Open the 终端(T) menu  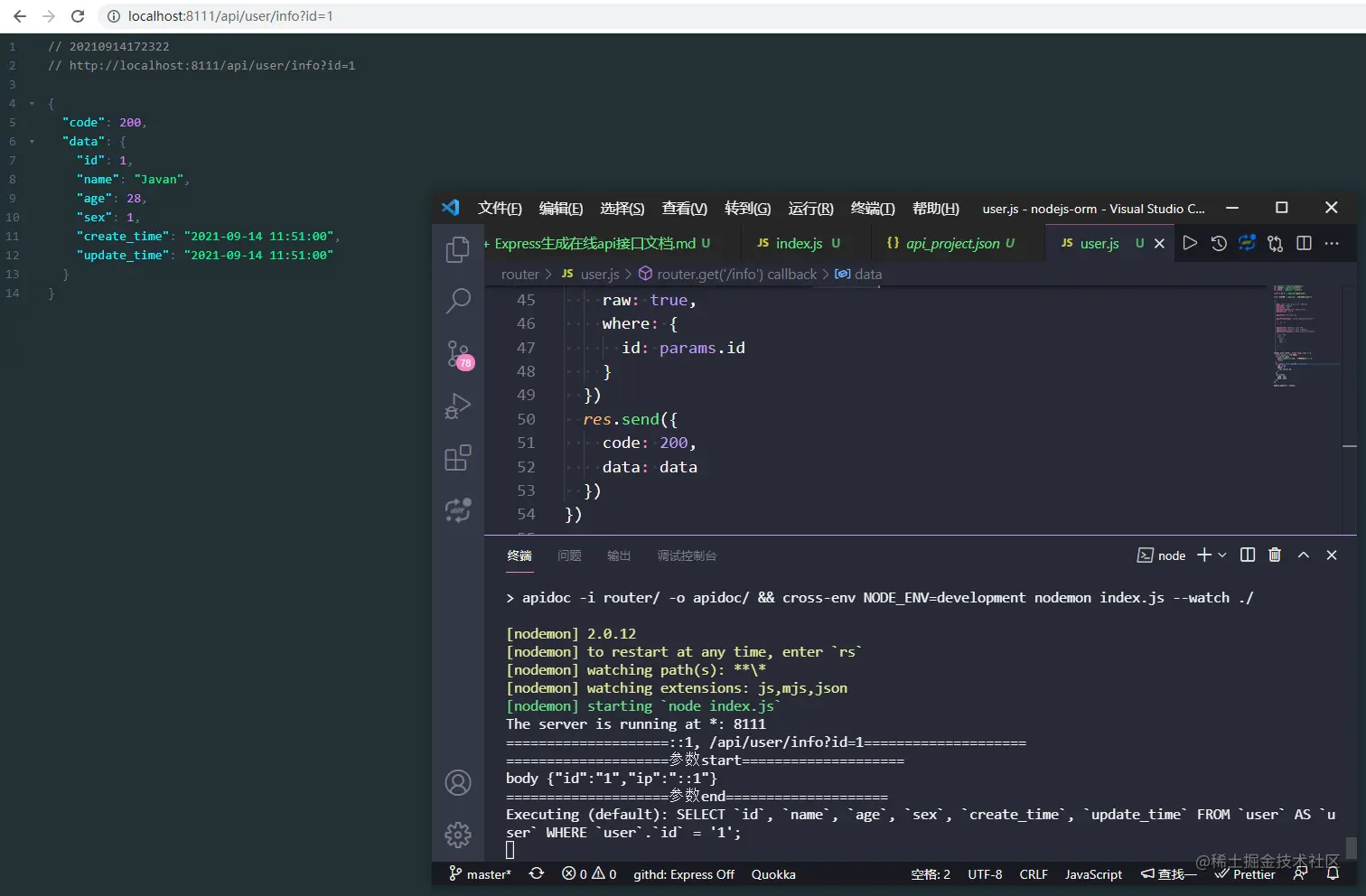871,208
